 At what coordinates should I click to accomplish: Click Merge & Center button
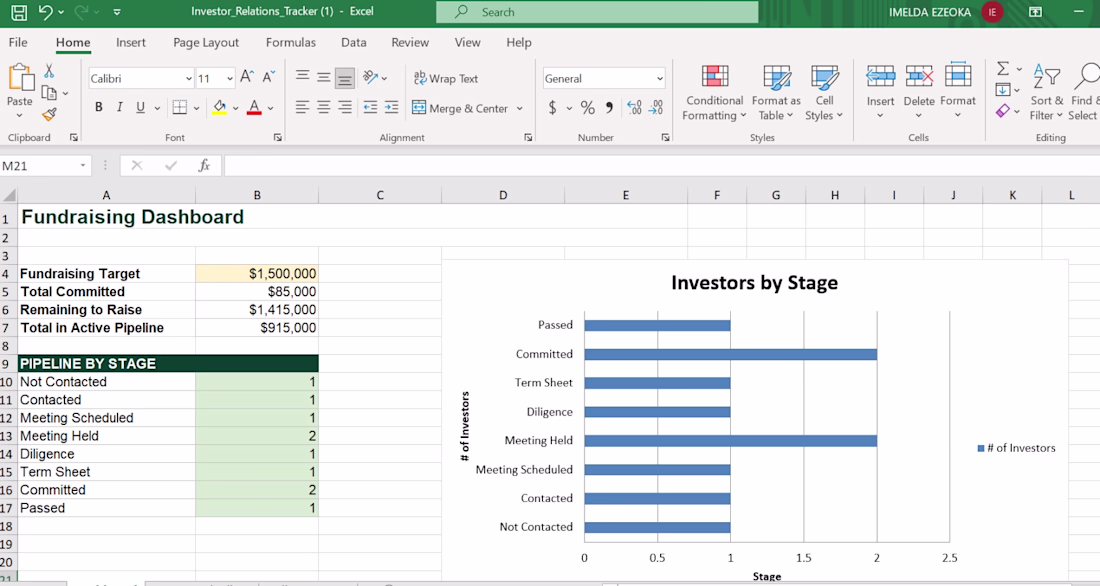click(x=460, y=108)
